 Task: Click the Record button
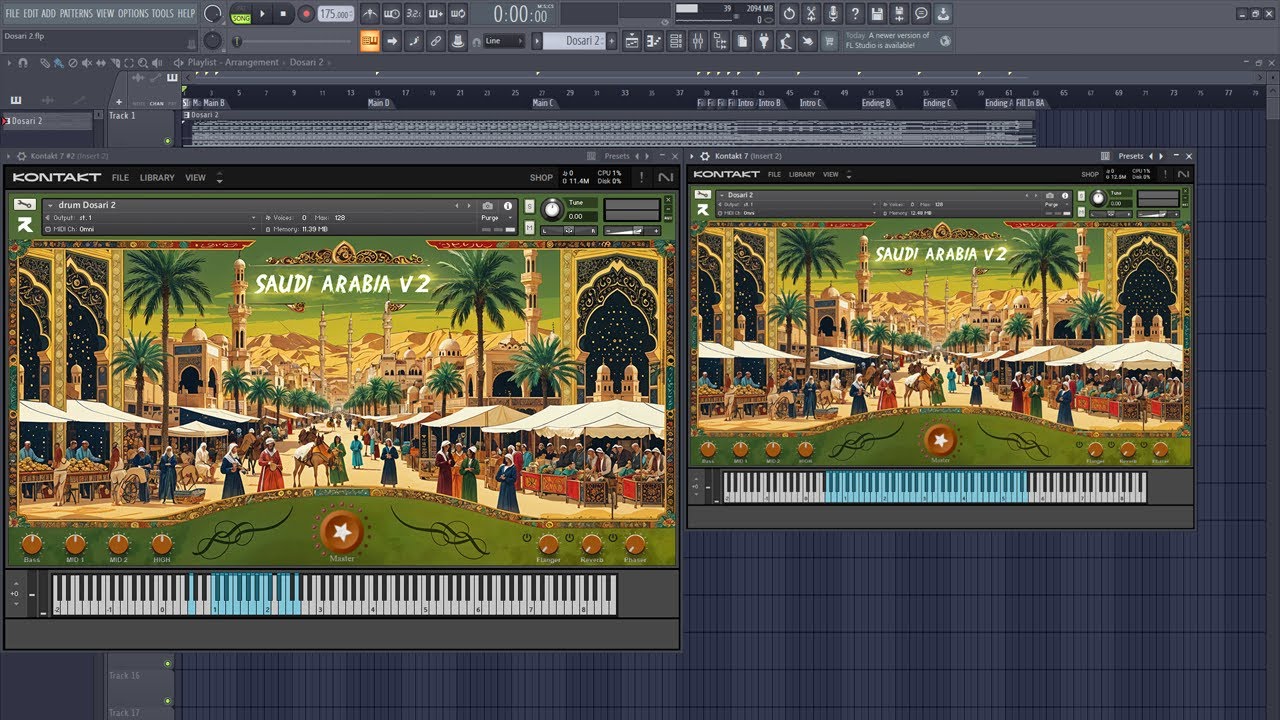[306, 13]
